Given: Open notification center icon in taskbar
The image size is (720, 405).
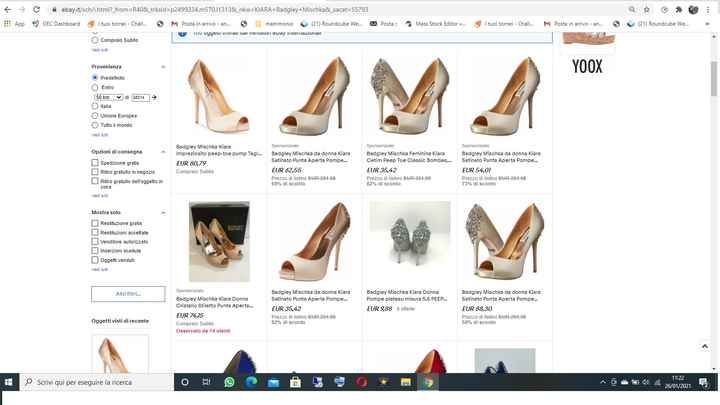Looking at the screenshot, I should point(703,382).
